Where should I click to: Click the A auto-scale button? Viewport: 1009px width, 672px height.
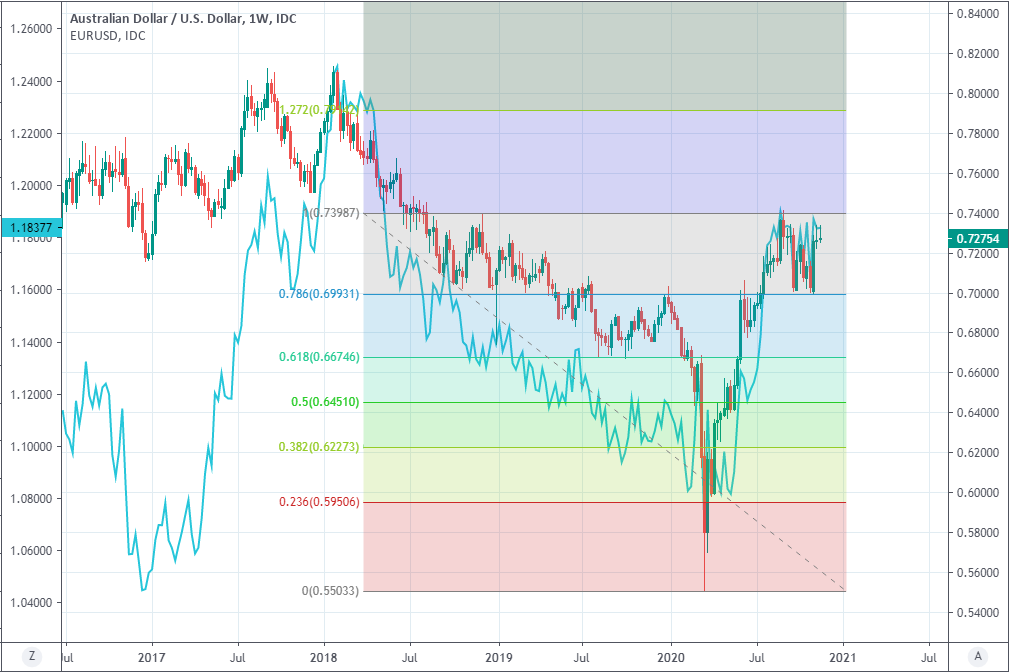(x=977, y=656)
